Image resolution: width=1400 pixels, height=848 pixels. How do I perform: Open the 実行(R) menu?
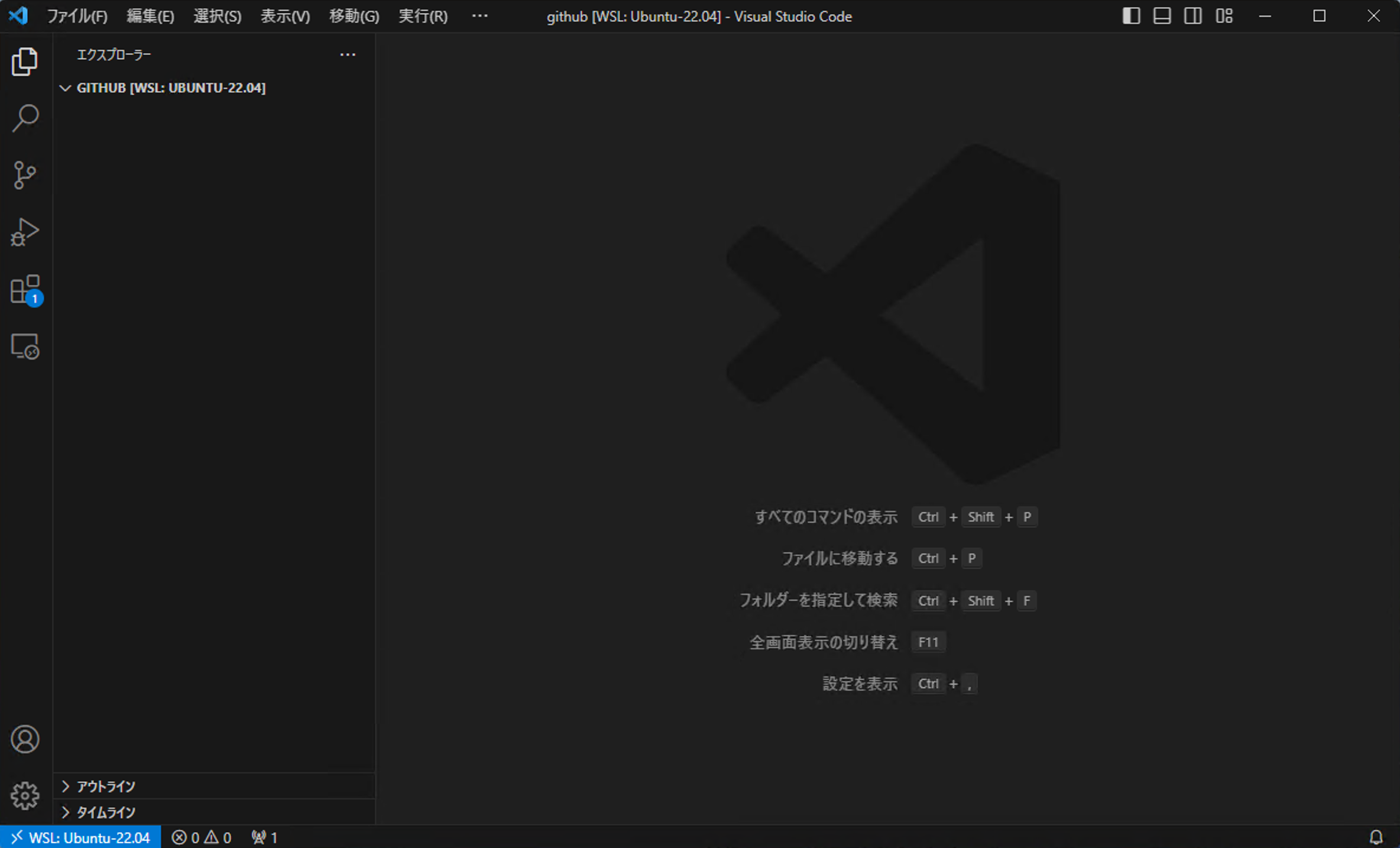coord(423,16)
